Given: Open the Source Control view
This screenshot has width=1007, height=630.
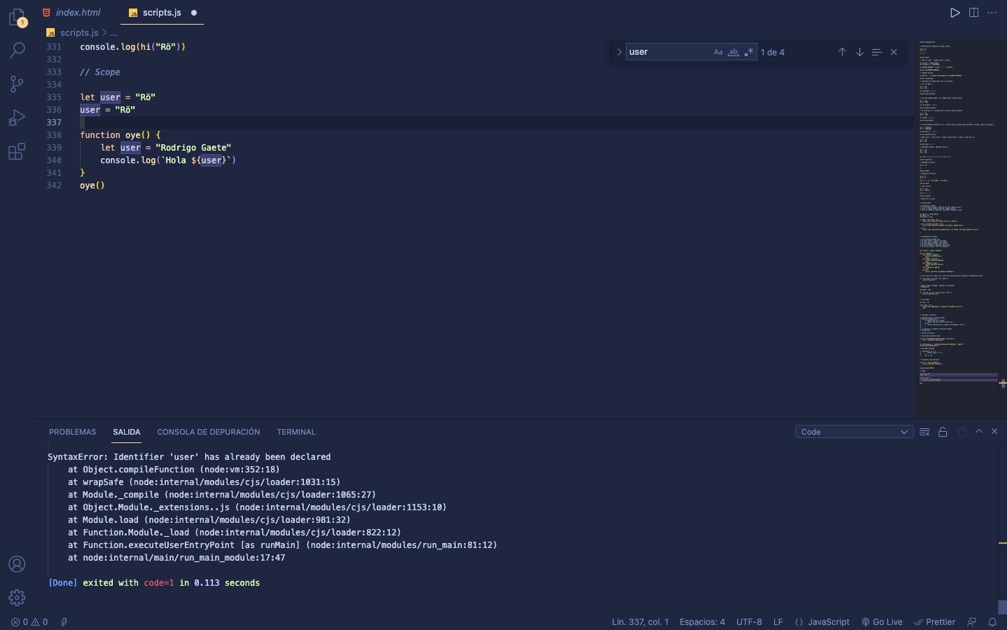Looking at the screenshot, I should tap(17, 84).
